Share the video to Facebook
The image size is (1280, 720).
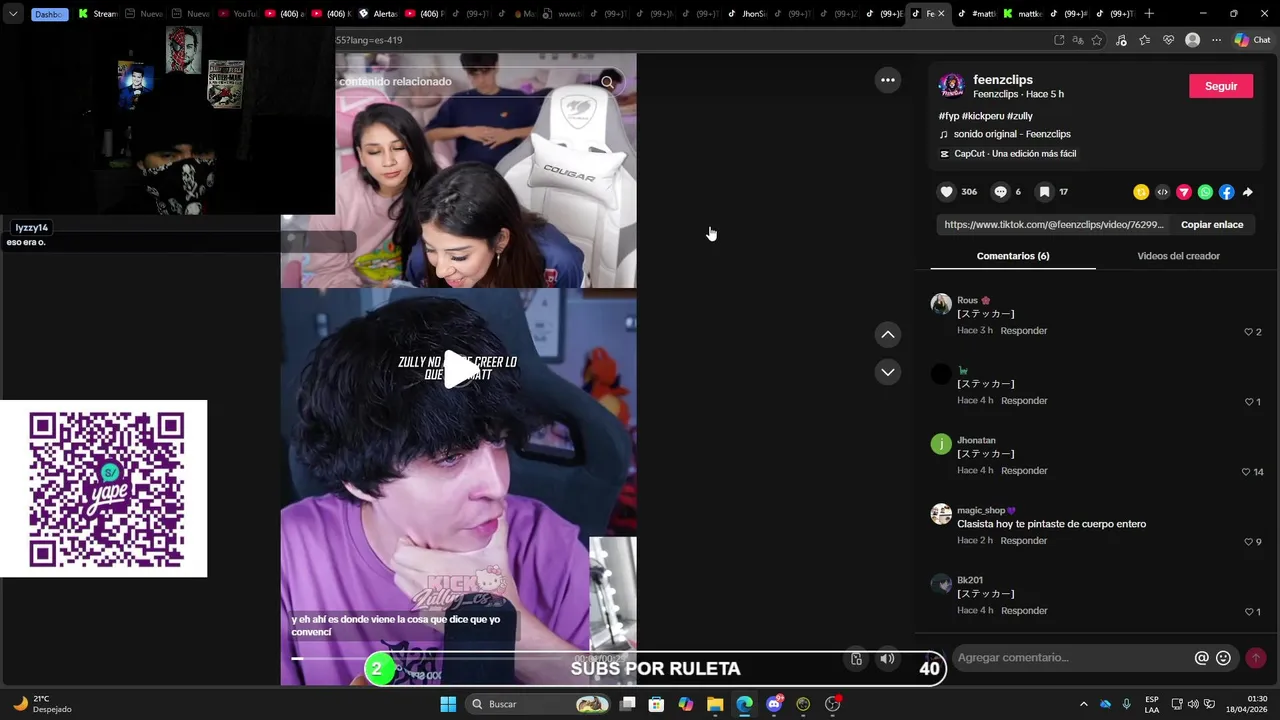1227,192
